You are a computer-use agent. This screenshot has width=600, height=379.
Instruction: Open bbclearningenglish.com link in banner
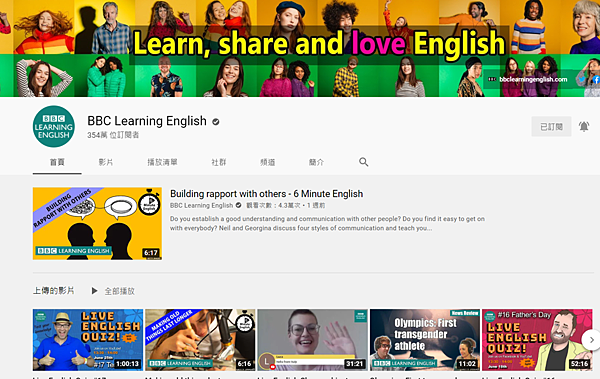(533, 79)
